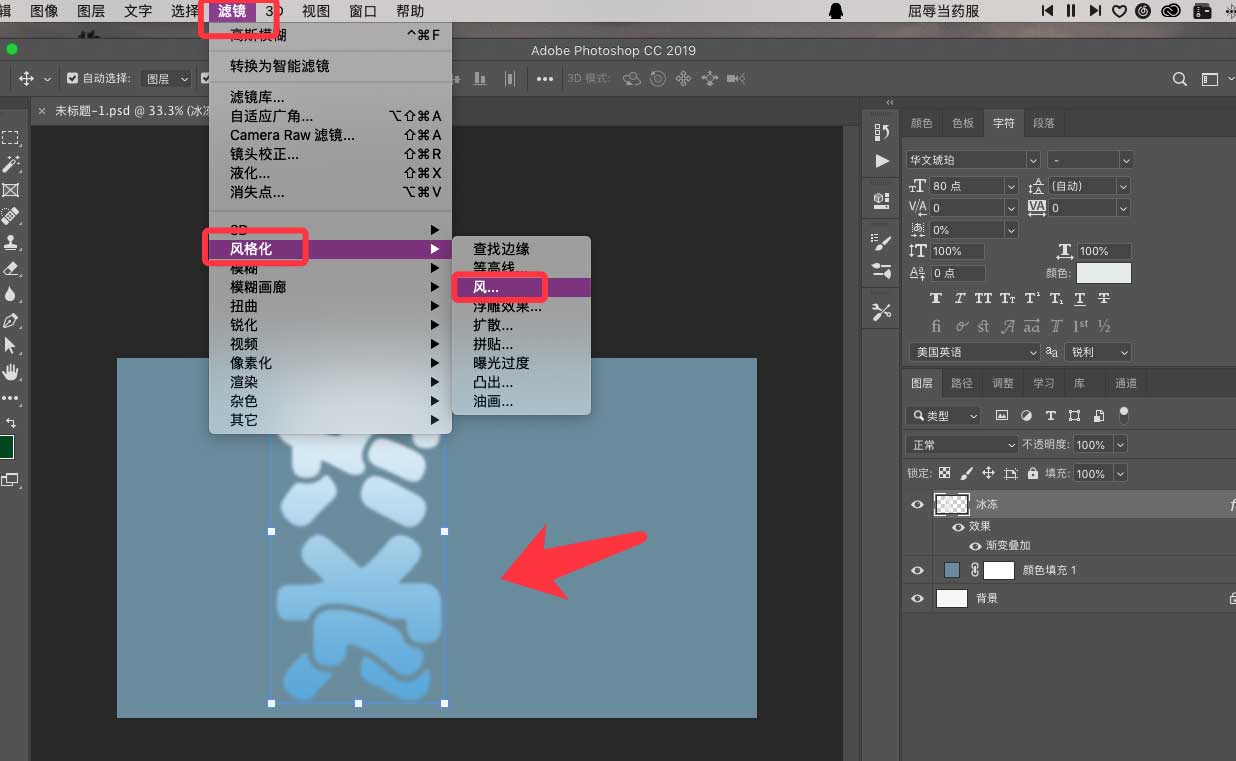
Task: Hide the 背景 layer visibility
Action: tap(917, 598)
